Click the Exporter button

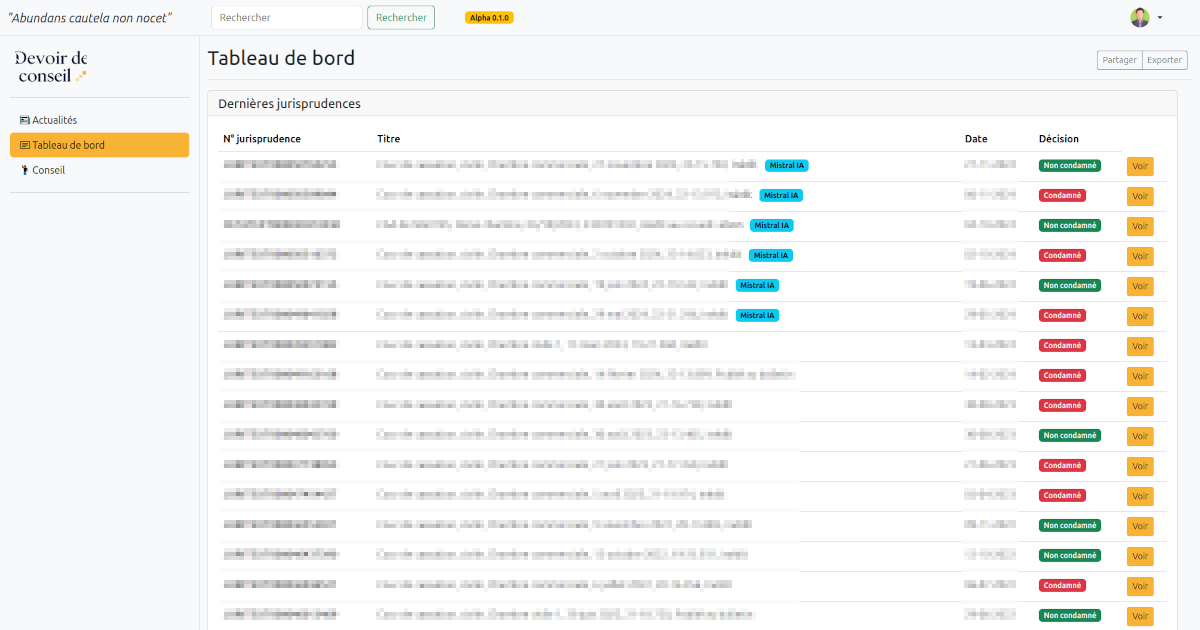coord(1164,60)
